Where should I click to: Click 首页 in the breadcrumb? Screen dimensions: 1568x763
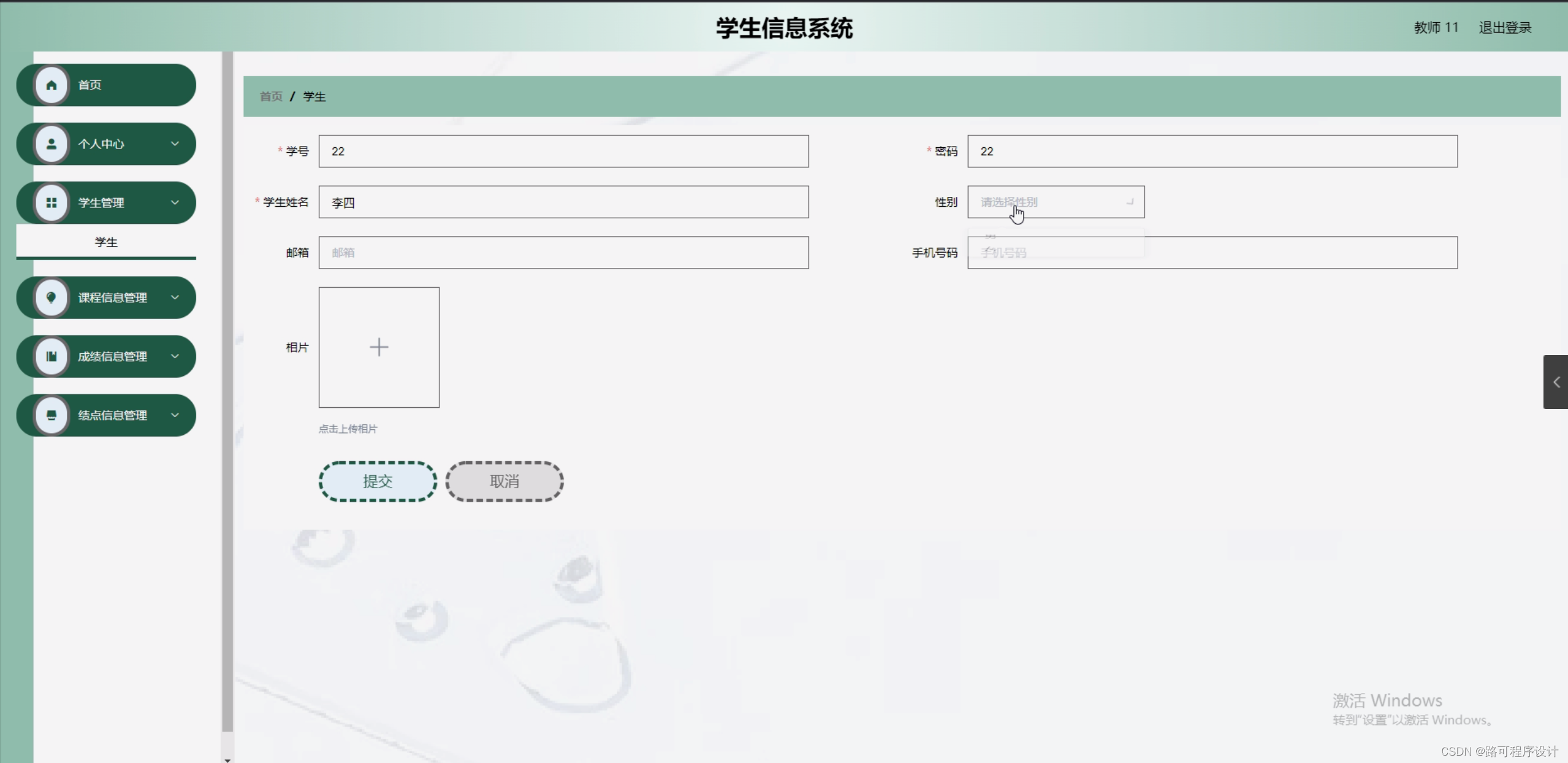(270, 96)
